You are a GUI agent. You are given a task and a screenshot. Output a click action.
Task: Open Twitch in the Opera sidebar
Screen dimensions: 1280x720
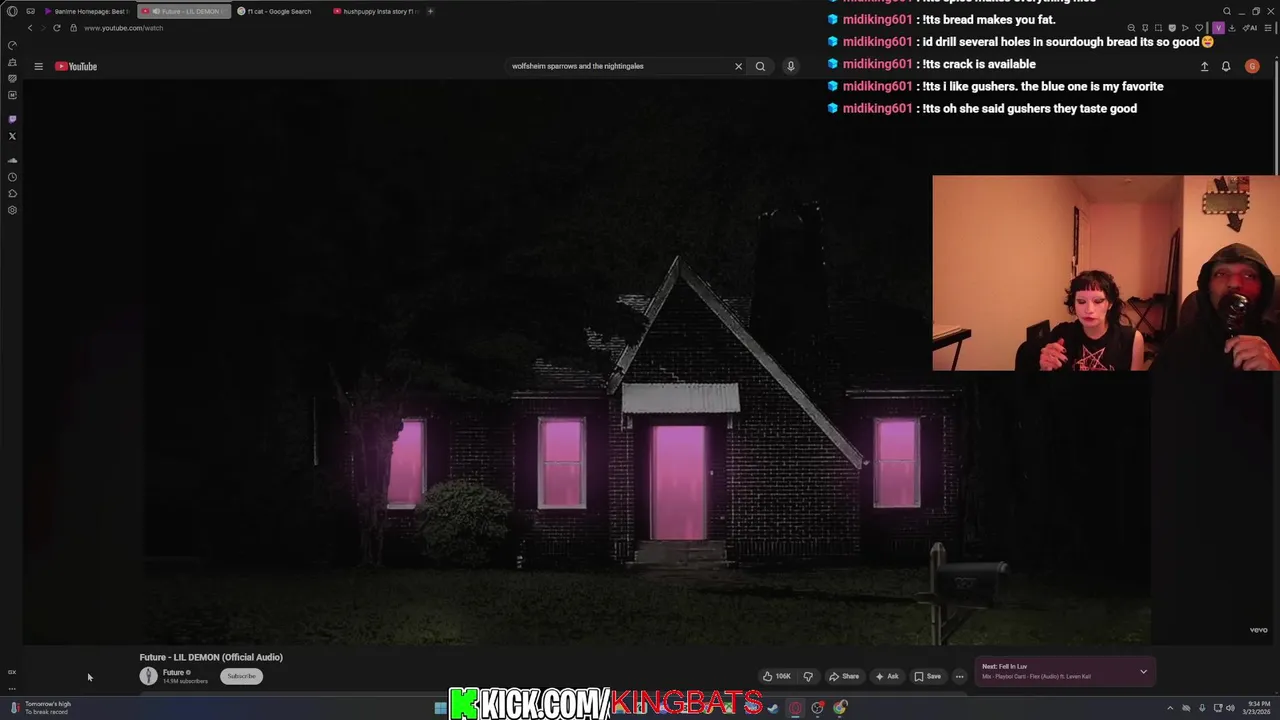[x=12, y=118]
